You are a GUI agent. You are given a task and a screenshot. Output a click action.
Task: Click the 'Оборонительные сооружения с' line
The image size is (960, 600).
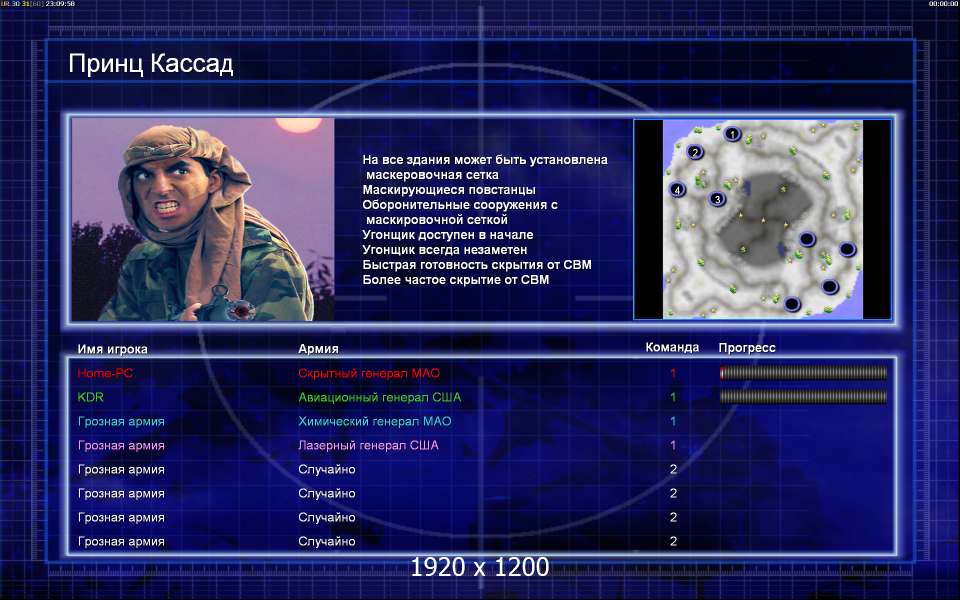tap(460, 204)
